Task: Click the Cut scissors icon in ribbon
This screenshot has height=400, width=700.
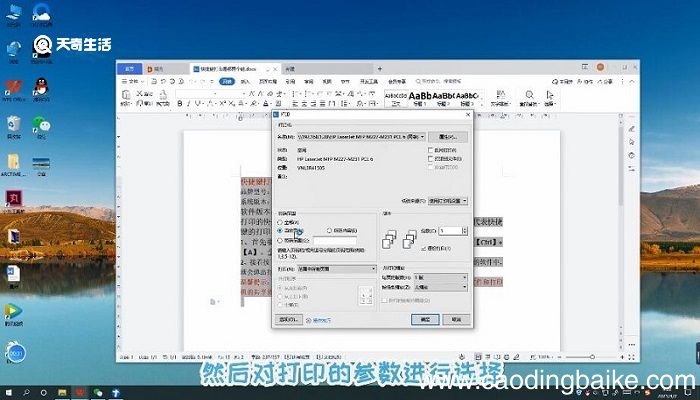Action: coord(139,94)
